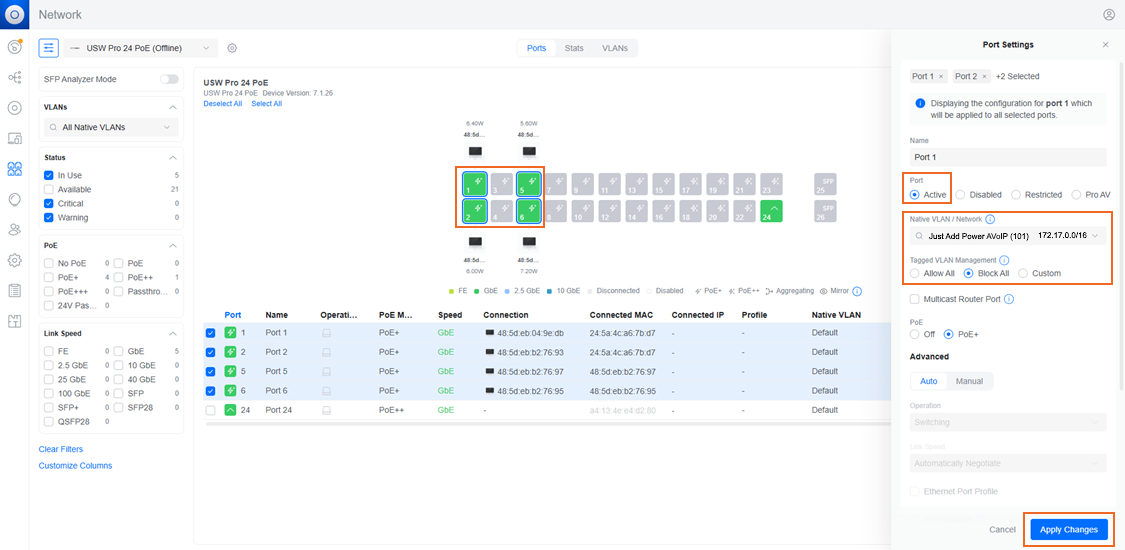Open the USW Pro 24 PoE device dropdown

click(x=140, y=48)
